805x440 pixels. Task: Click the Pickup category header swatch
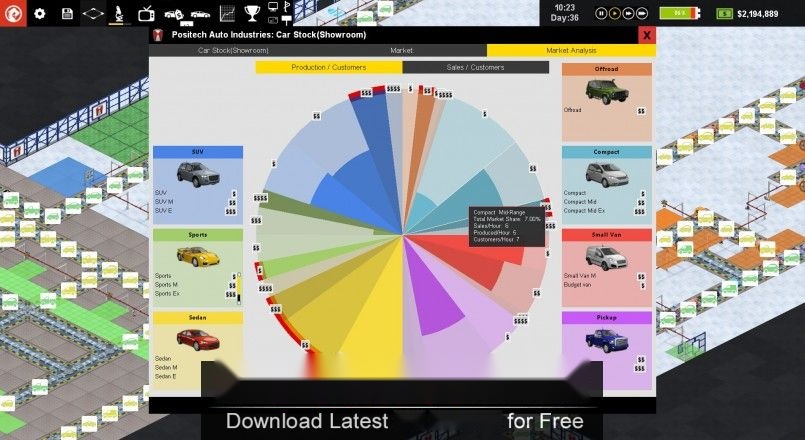[606, 318]
